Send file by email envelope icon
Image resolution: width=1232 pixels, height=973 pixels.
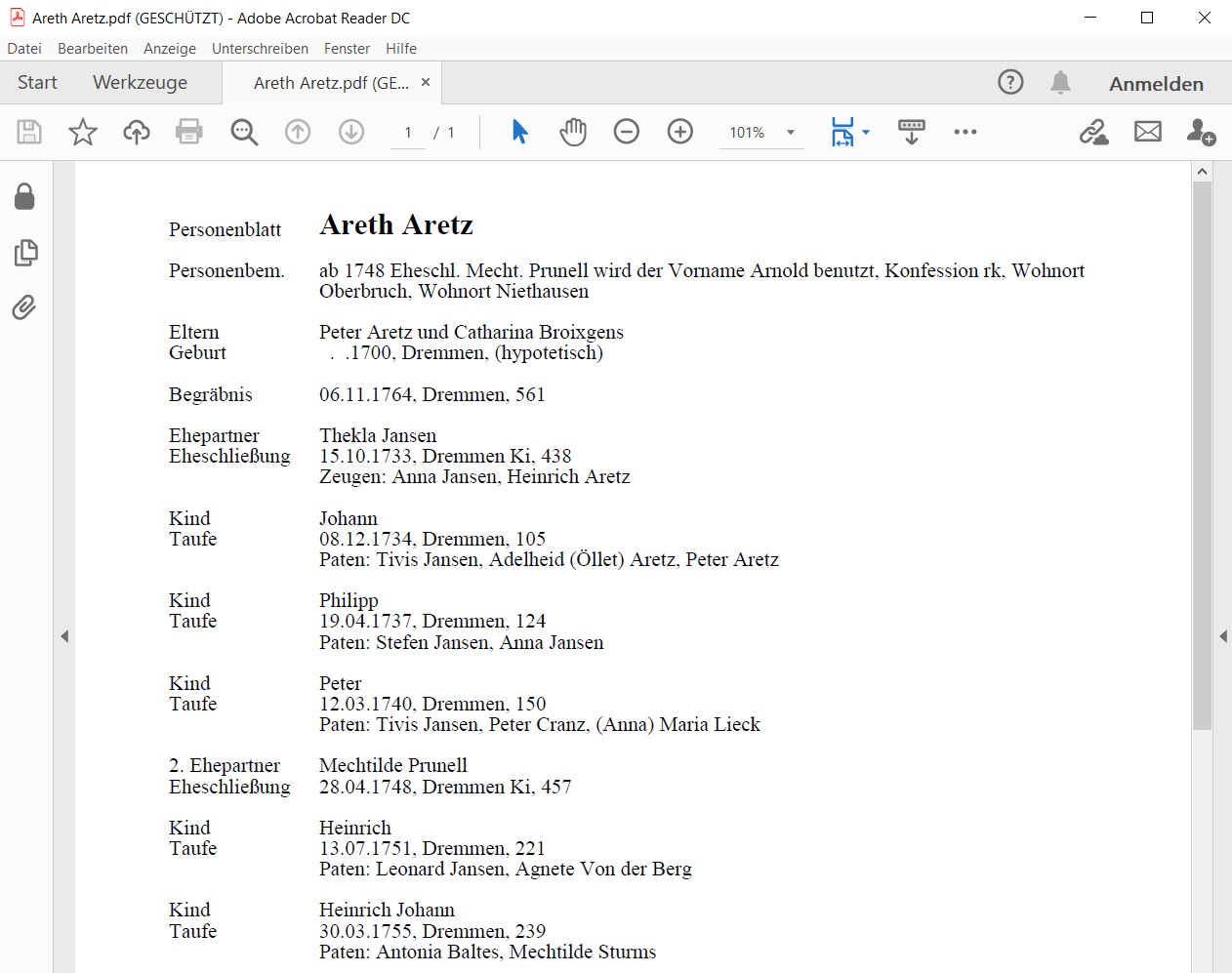(1148, 132)
